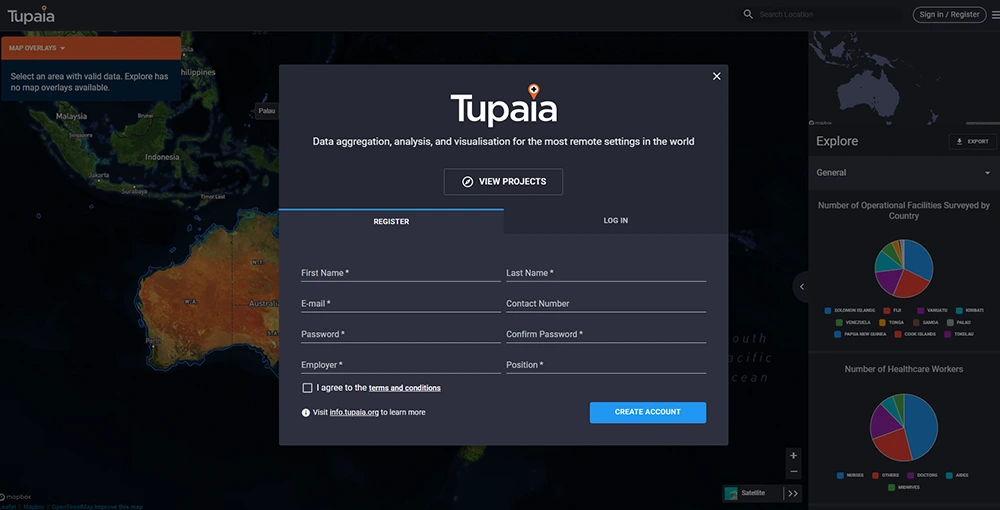Click the View Projects button
1000x510 pixels.
(503, 182)
